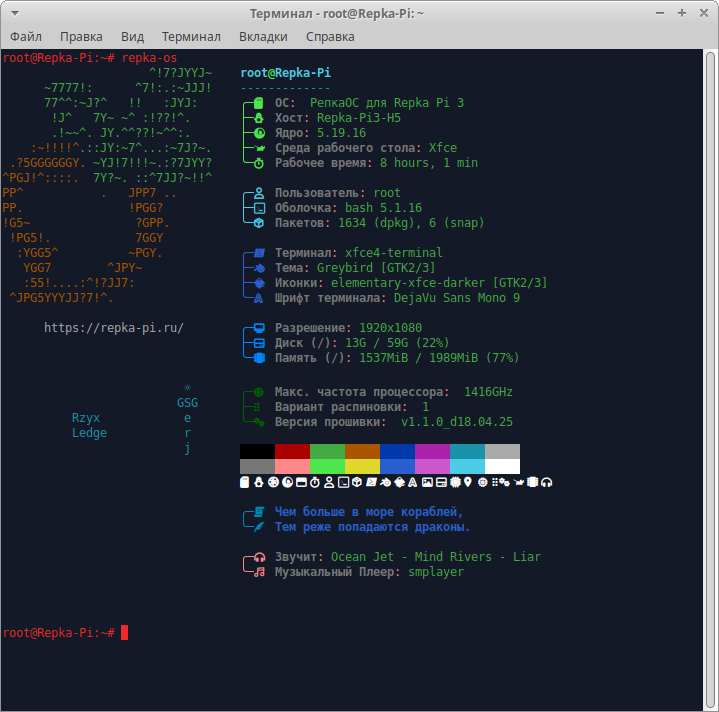Click the track Ocean Jet - Mind Rivers - Liar
Viewport: 719px width, 712px height.
coord(436,557)
